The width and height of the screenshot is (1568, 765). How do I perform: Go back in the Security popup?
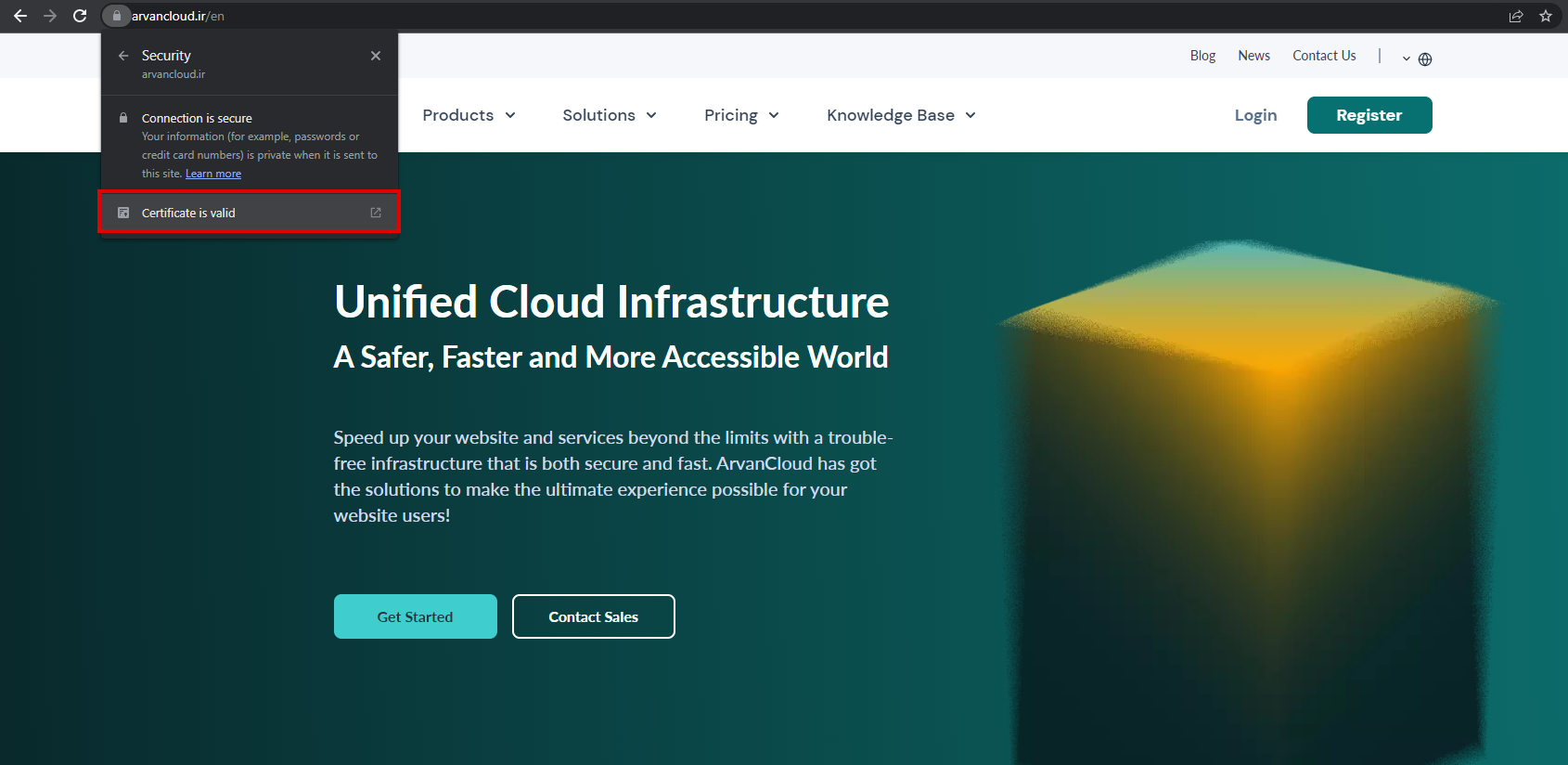(x=123, y=56)
